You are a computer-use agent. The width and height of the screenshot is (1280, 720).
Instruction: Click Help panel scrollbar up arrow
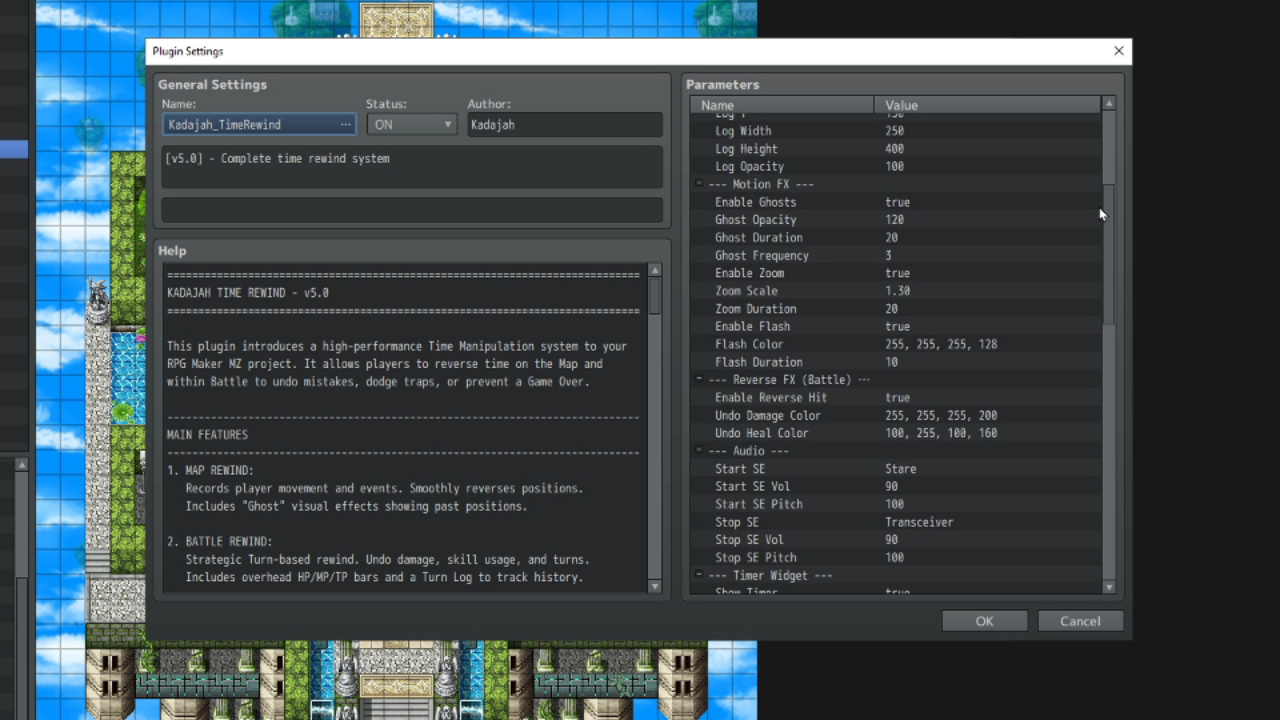click(x=655, y=270)
